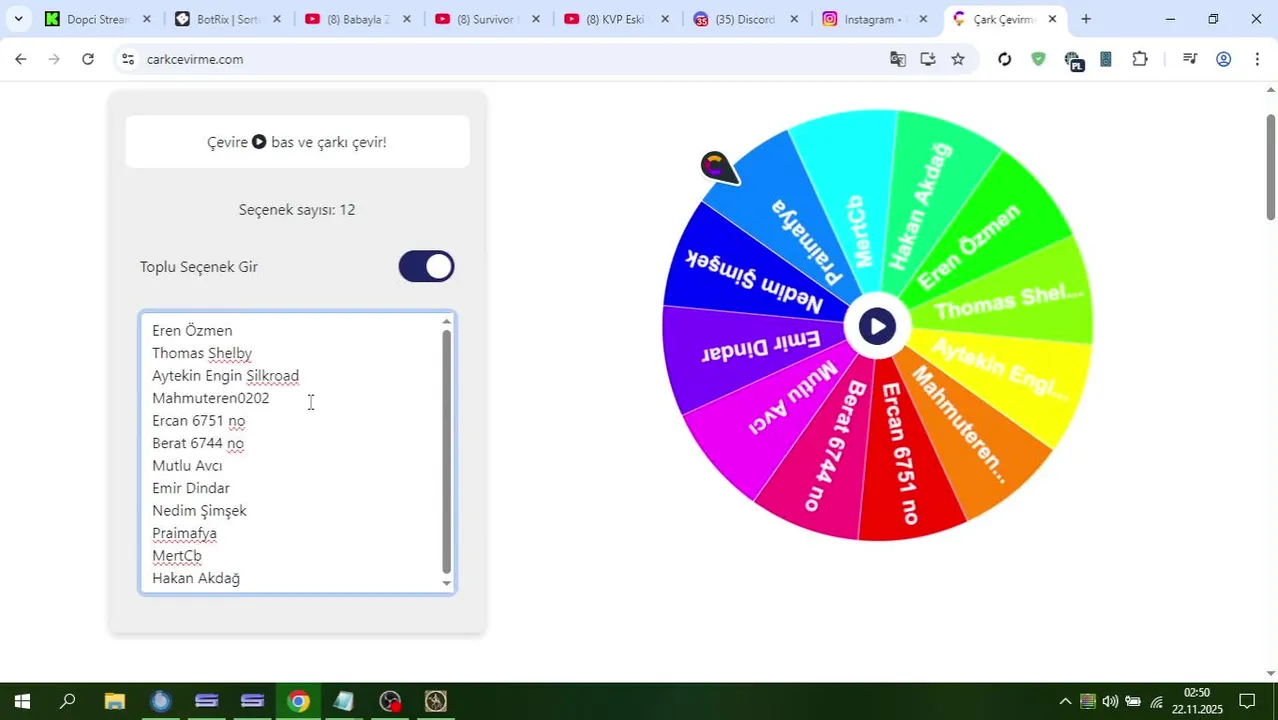Toggle the Toplu Seçenek Gir switch
The height and width of the screenshot is (720, 1278).
pos(426,267)
